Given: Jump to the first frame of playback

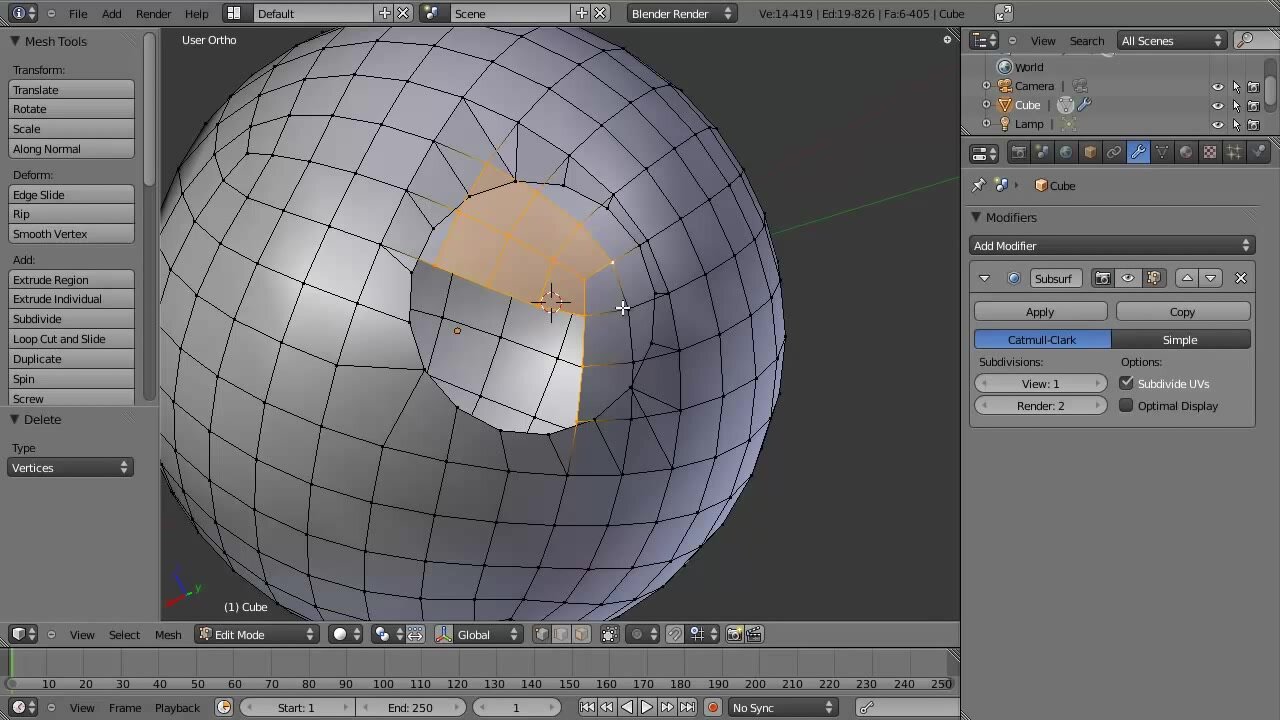Looking at the screenshot, I should 587,707.
